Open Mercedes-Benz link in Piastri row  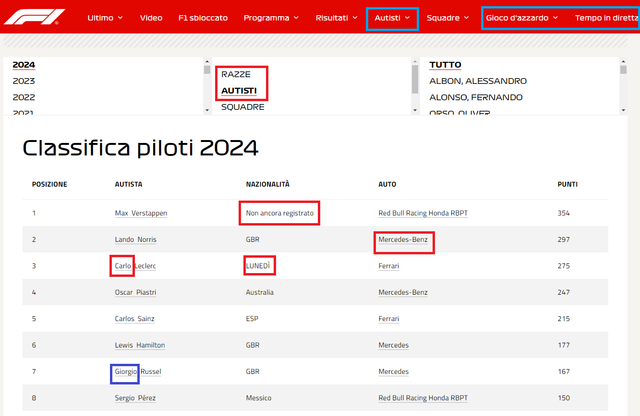click(403, 292)
